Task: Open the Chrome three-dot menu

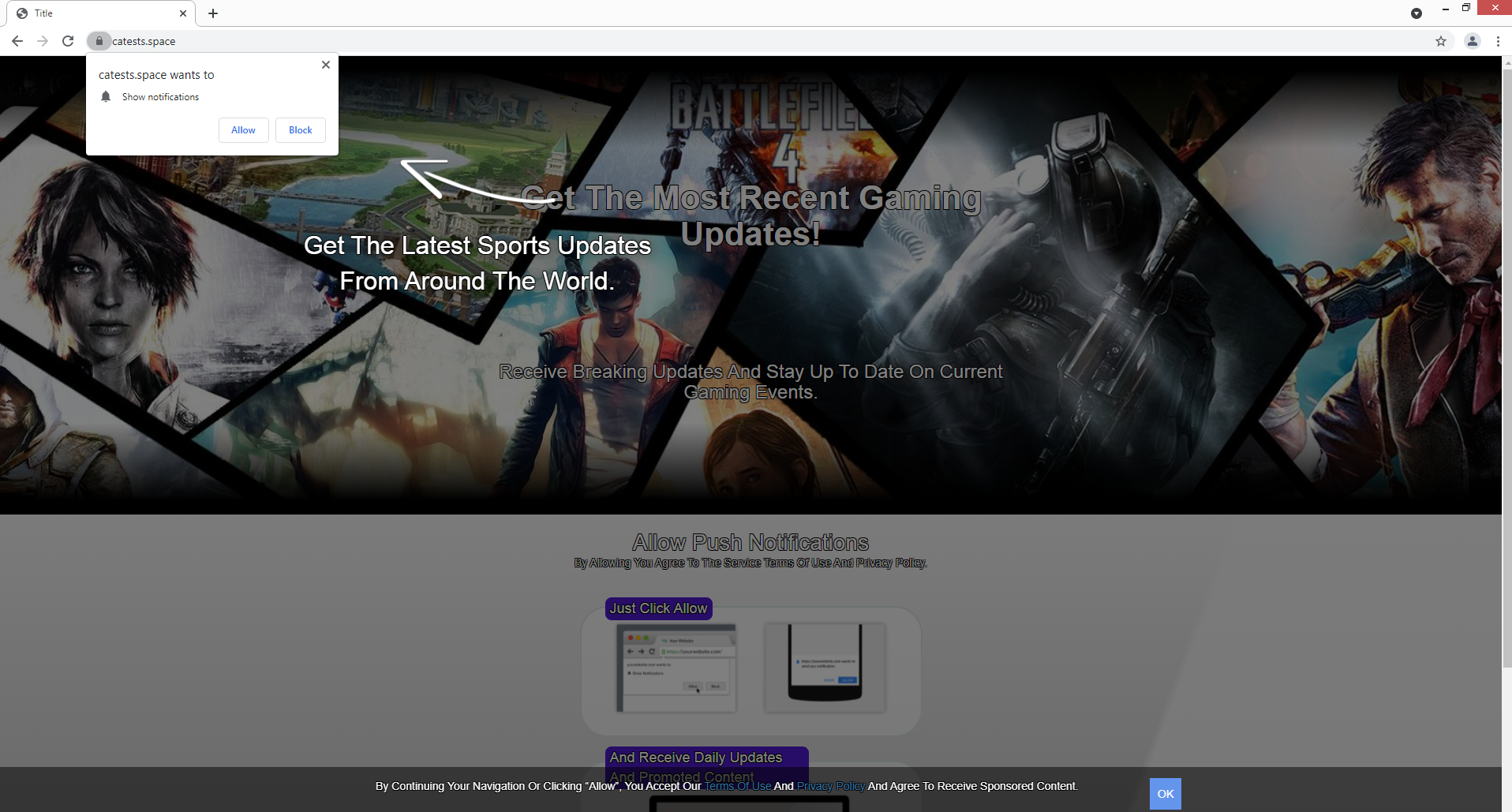Action: click(1498, 41)
